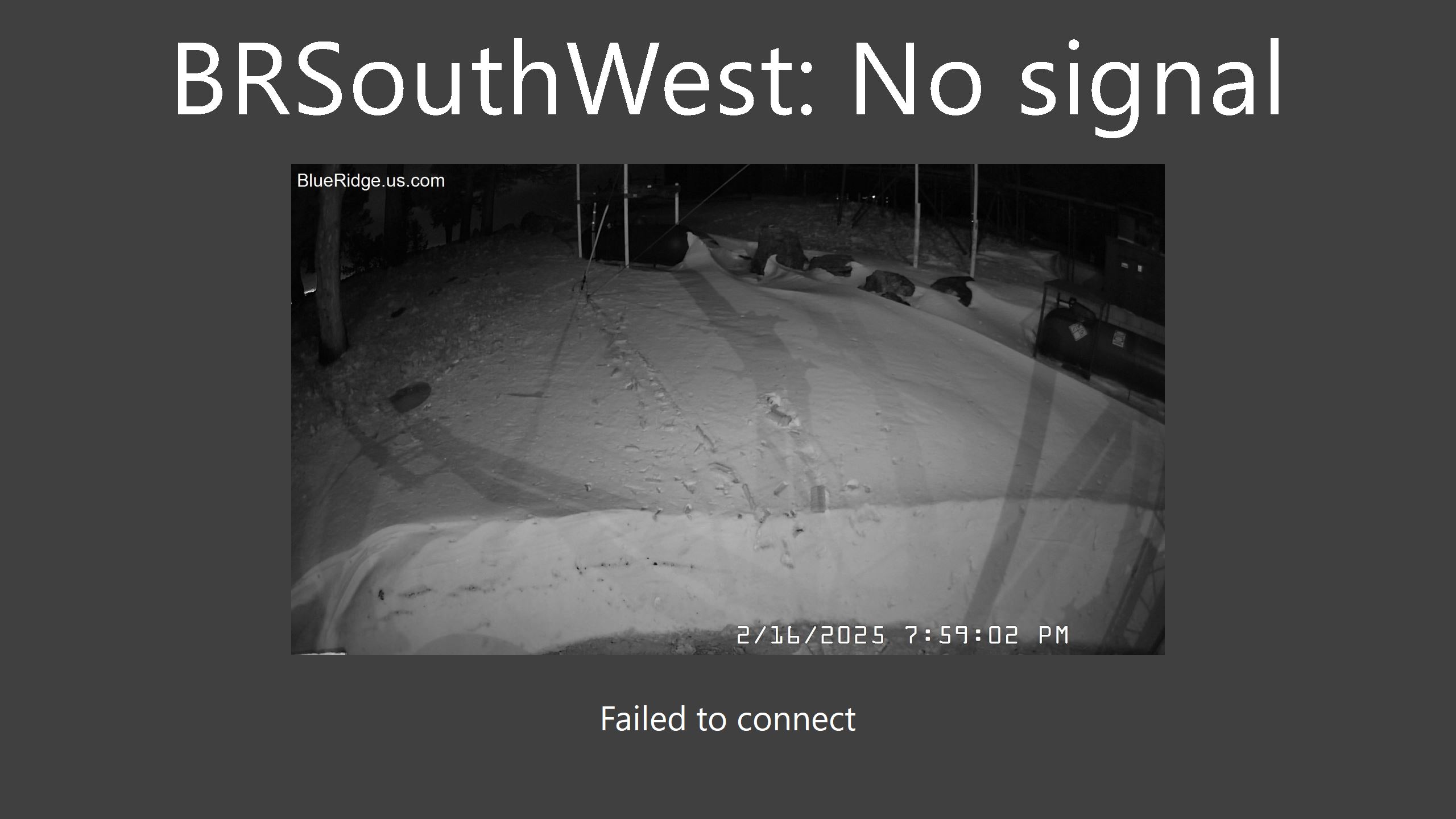Click the small cylindrical object in snow
This screenshot has height=819, width=1456.
tap(818, 499)
